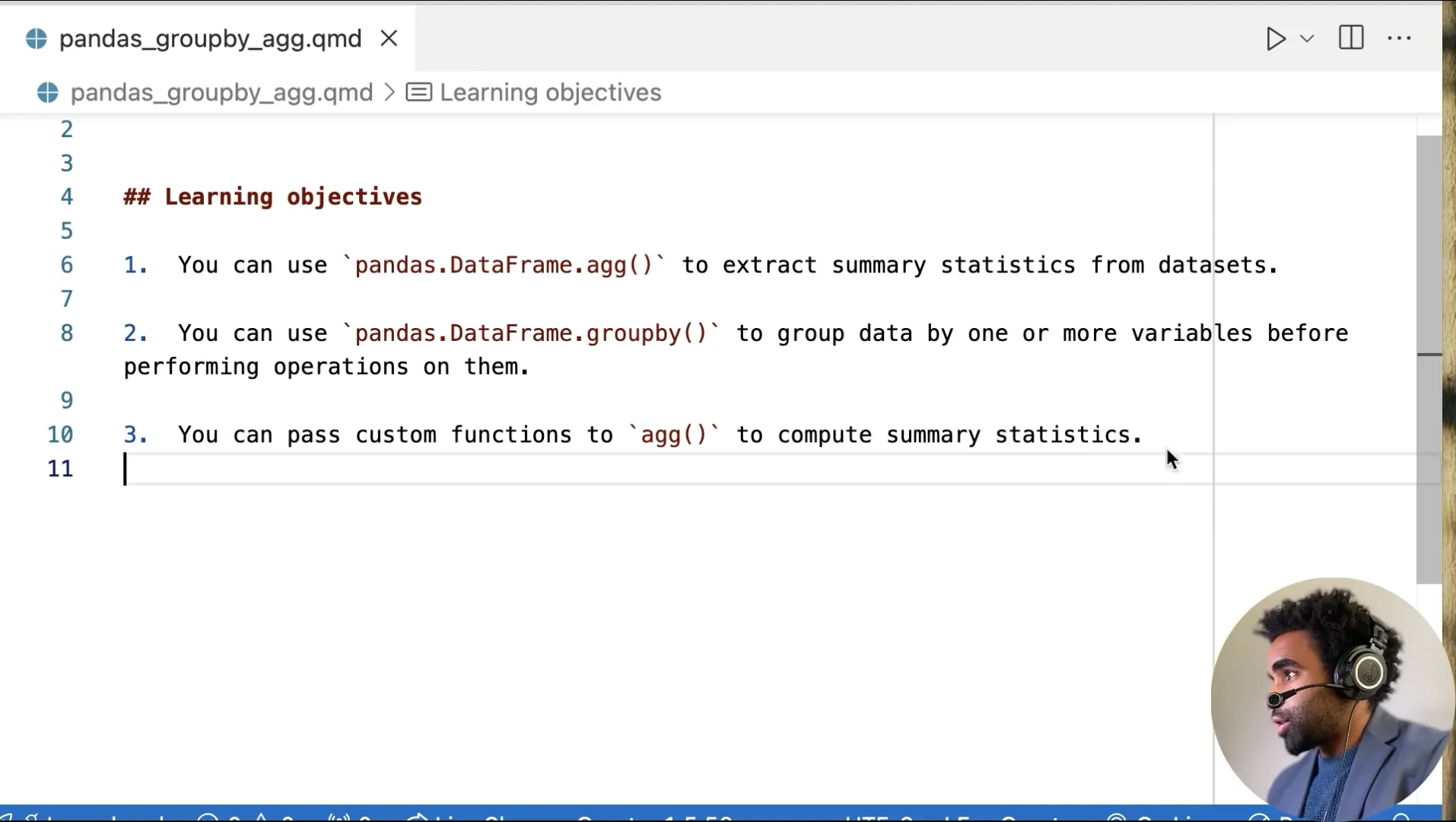
Task: Click the '2.' list marker on line 8
Action: tap(135, 333)
